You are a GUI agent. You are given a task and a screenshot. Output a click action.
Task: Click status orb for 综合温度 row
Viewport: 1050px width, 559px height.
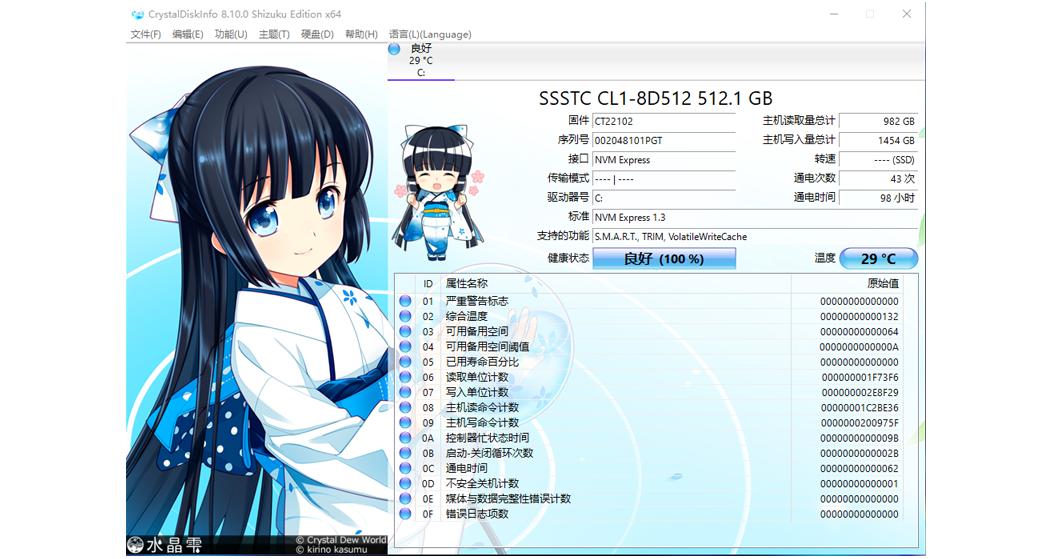405,317
